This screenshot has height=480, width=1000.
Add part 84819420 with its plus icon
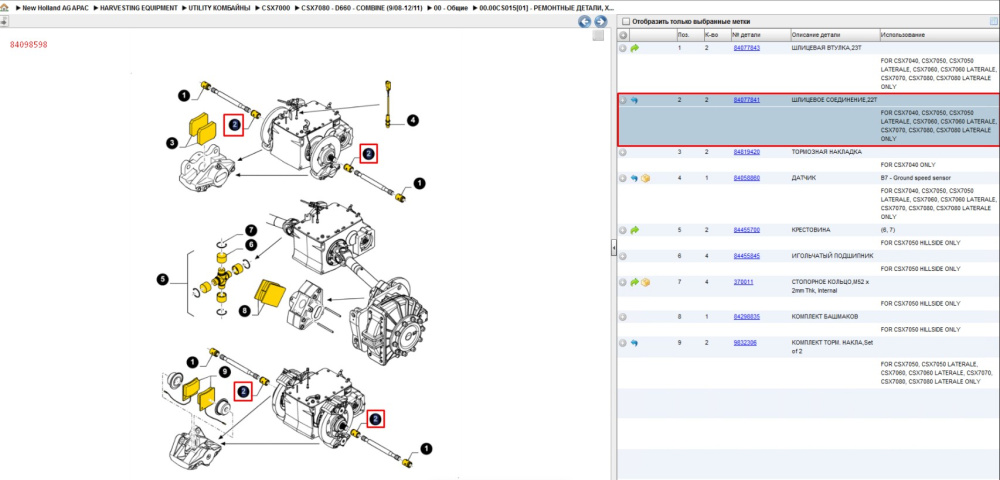pos(623,152)
